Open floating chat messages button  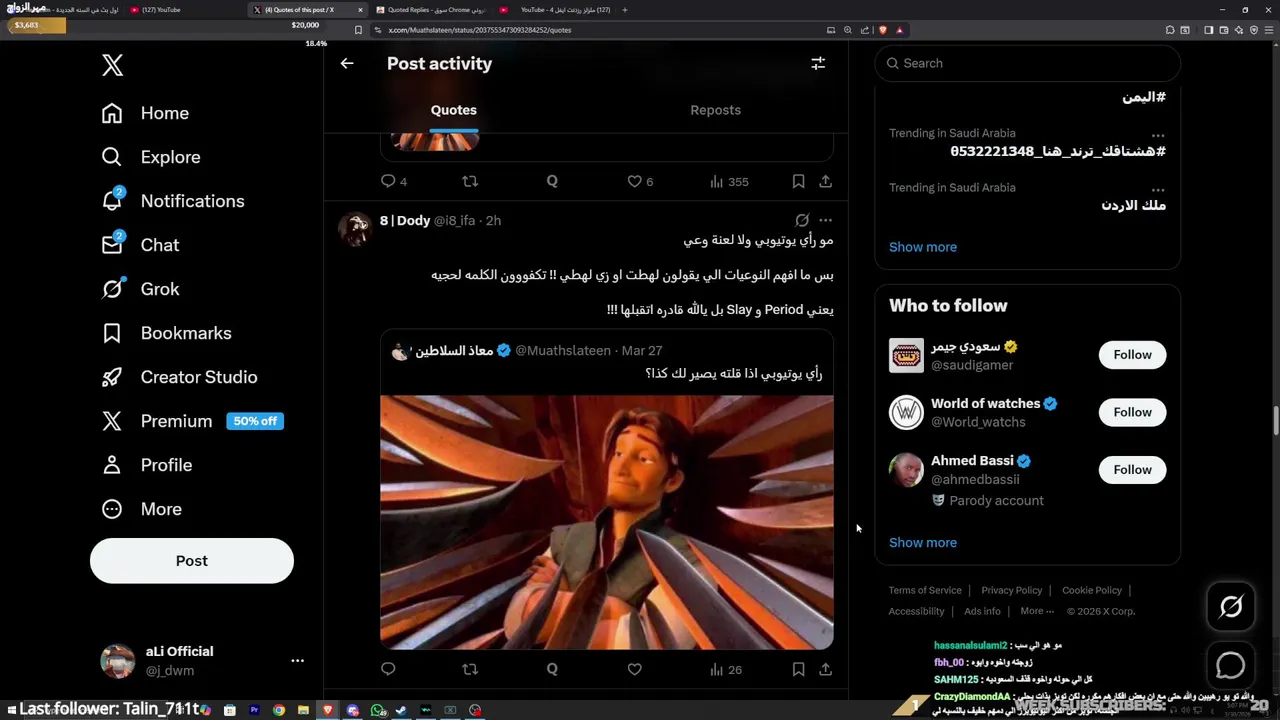click(1231, 665)
